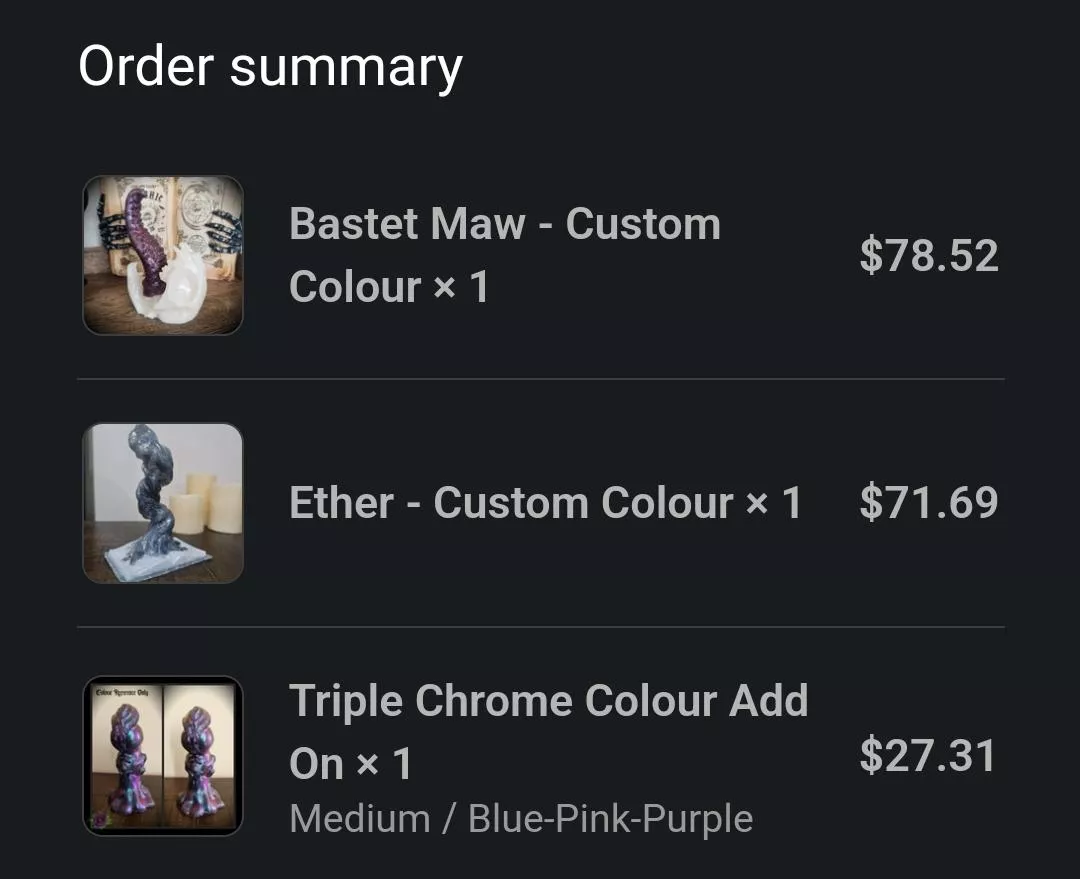
Task: Click the × 1 quantity of Triple Chrome
Action: pos(384,765)
